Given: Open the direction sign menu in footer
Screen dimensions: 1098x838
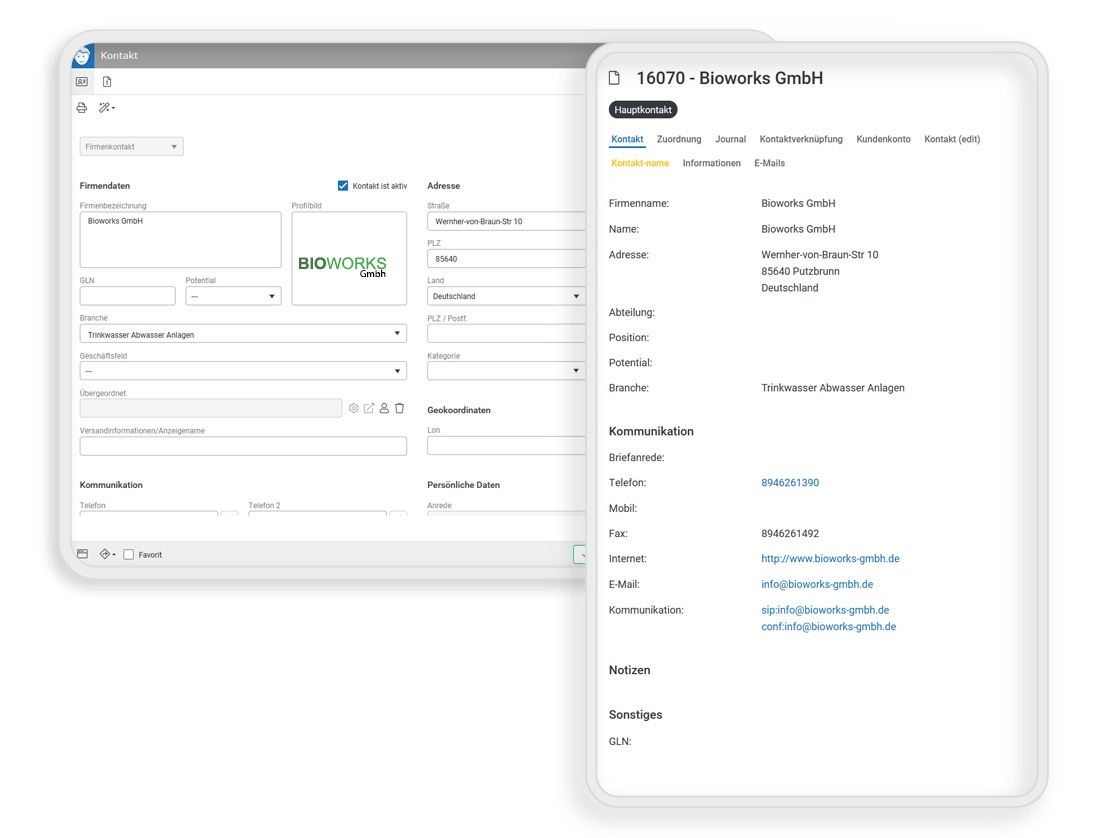Looking at the screenshot, I should (x=106, y=554).
